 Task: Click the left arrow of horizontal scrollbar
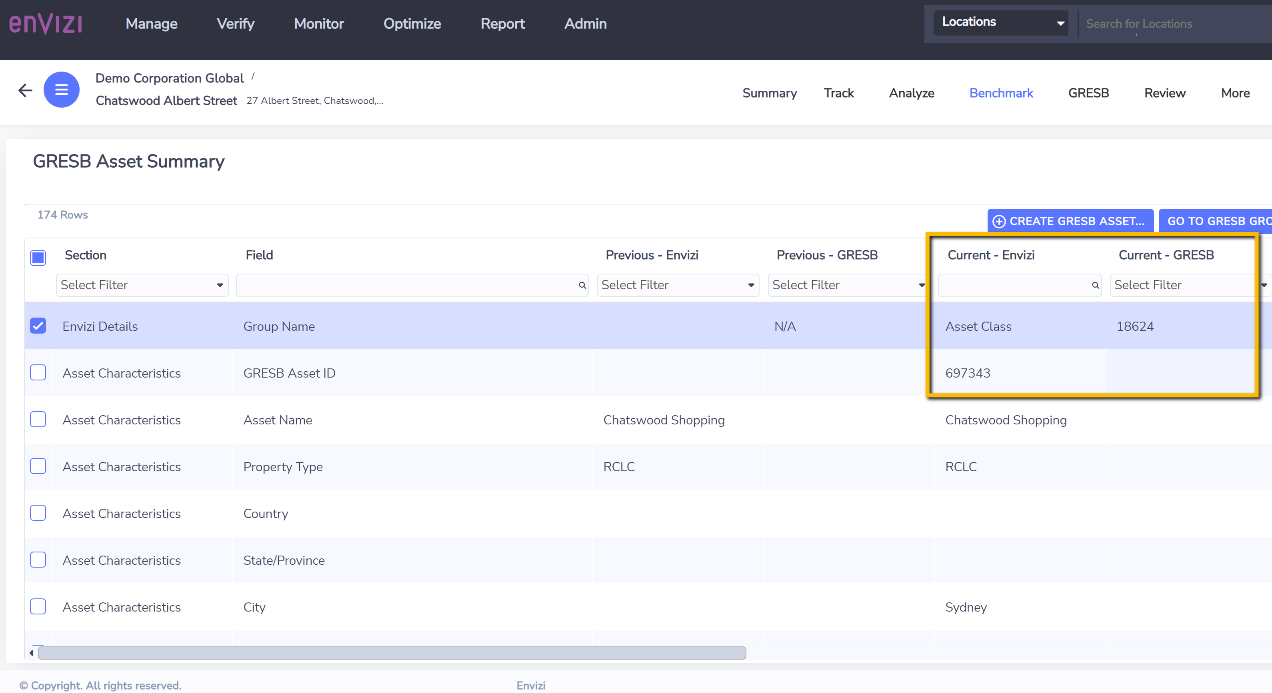pos(31,653)
